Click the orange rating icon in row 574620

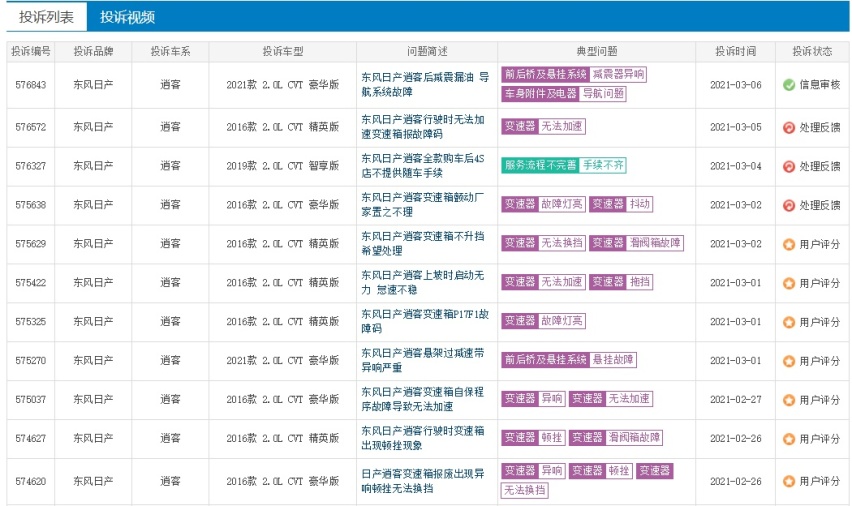pos(789,482)
